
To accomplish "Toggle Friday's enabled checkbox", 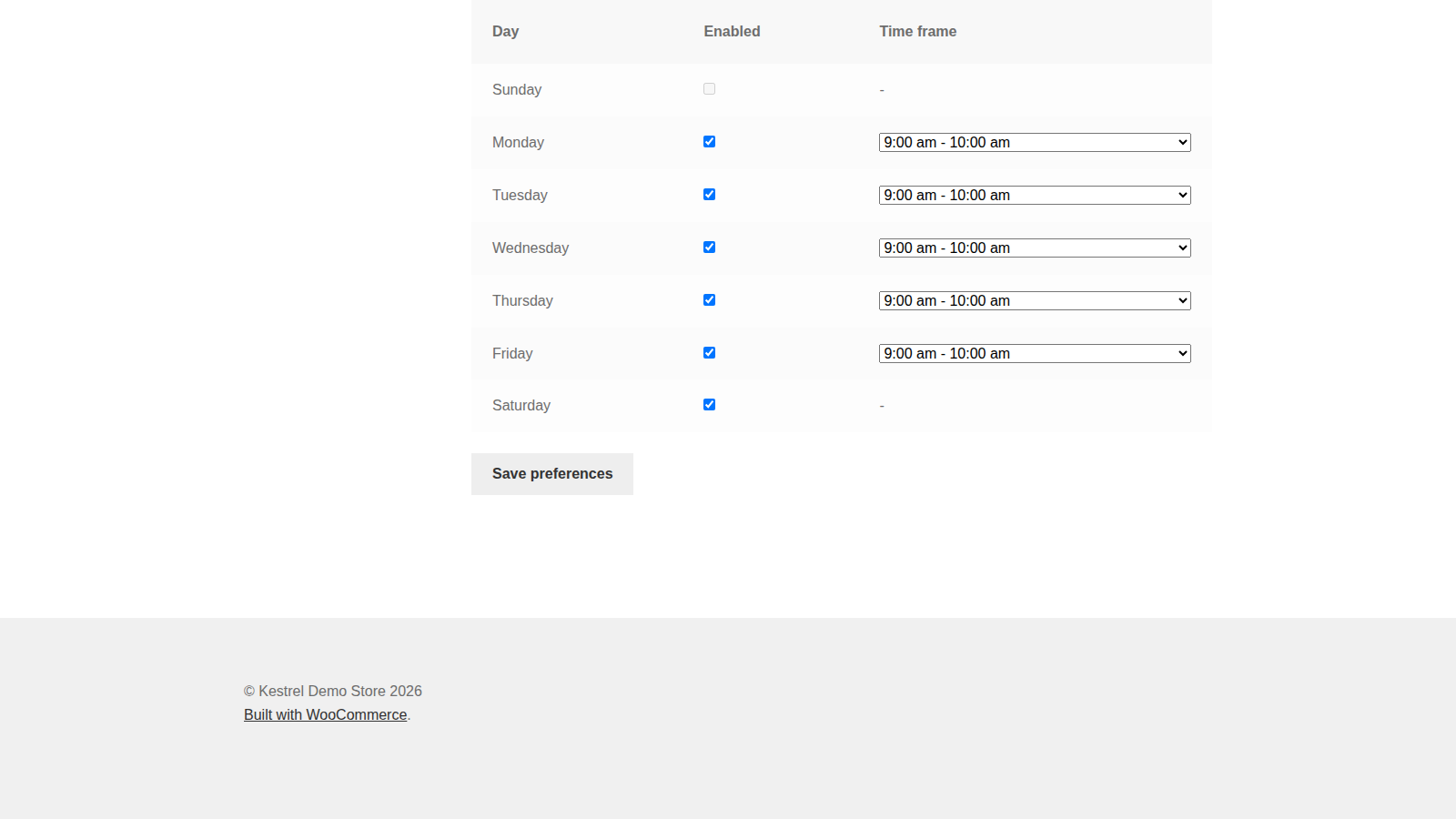I will point(709,353).
